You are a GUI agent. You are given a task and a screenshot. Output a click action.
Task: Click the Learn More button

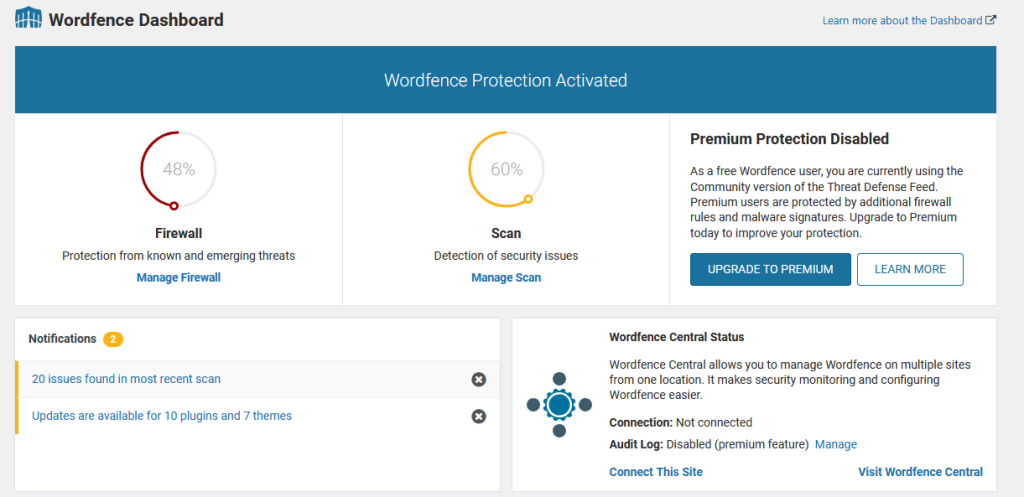click(910, 269)
